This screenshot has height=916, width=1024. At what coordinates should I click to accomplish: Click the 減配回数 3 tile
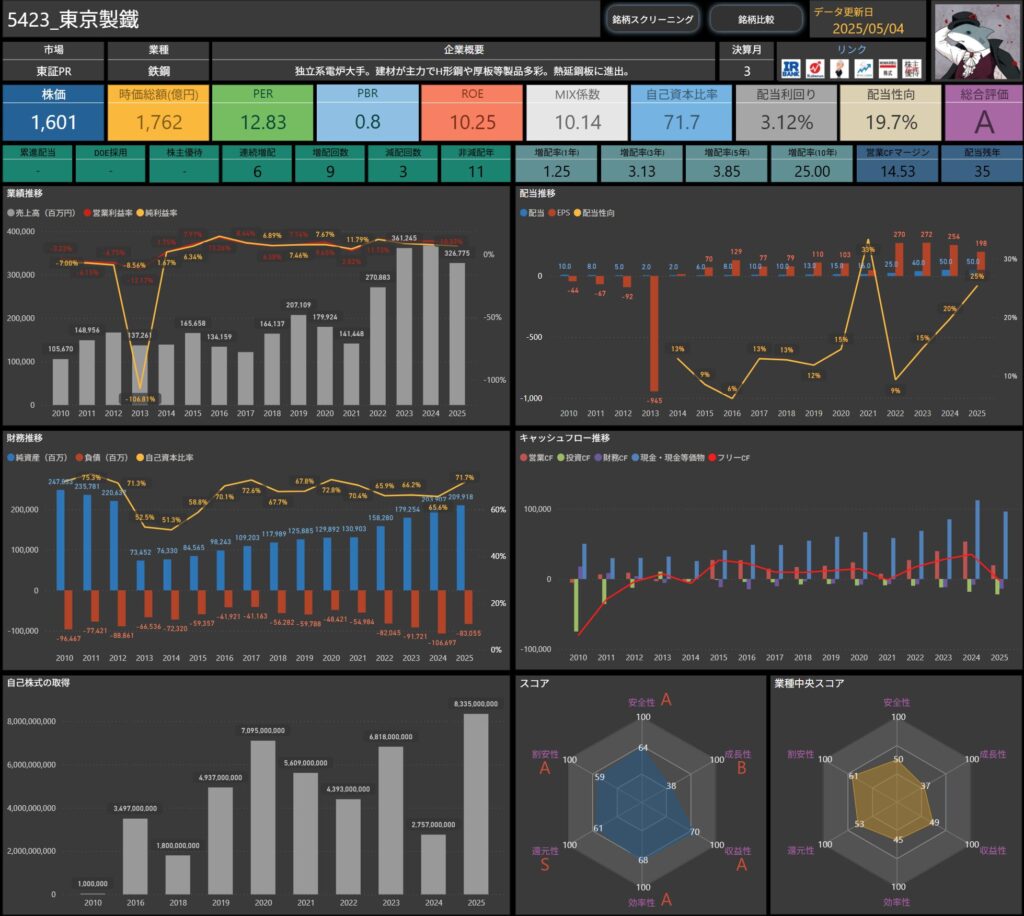[403, 163]
